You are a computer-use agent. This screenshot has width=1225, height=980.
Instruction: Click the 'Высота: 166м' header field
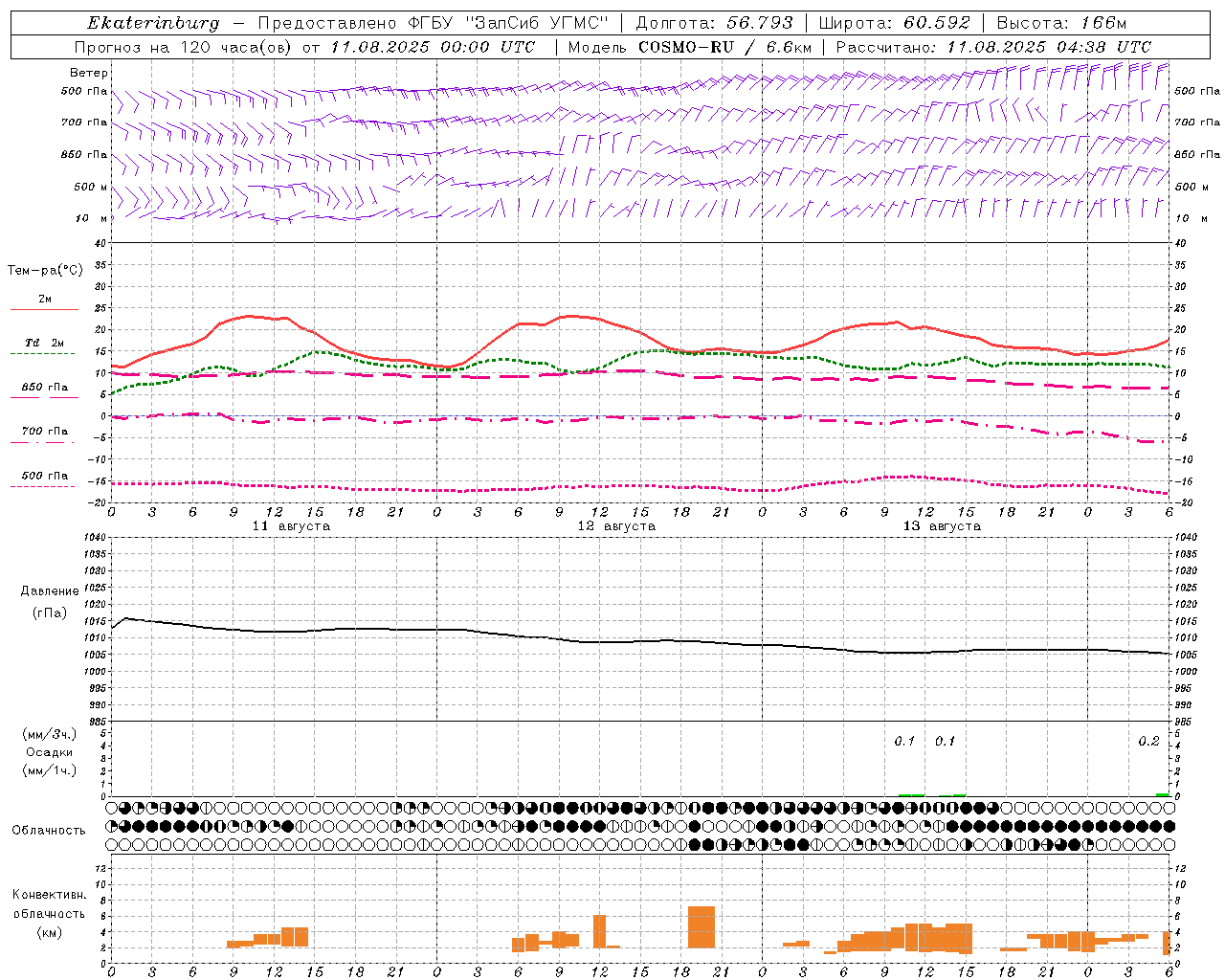click(1061, 23)
